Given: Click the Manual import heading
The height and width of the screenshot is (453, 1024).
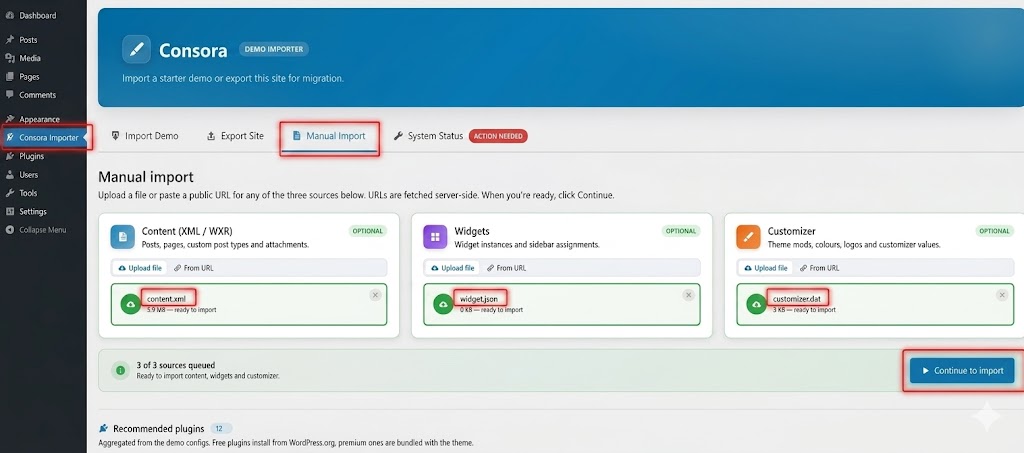Looking at the screenshot, I should (146, 177).
